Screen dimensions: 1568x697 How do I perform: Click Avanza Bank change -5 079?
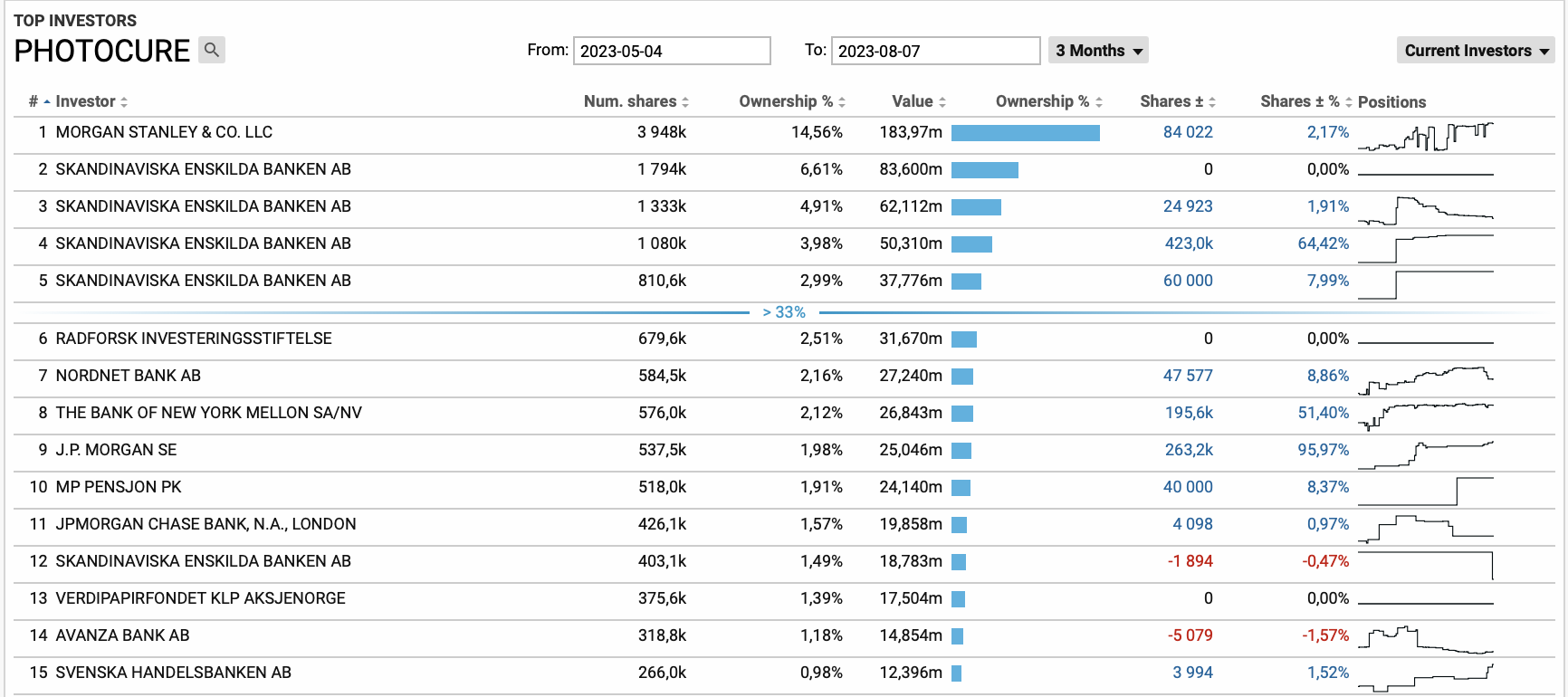tap(1190, 635)
